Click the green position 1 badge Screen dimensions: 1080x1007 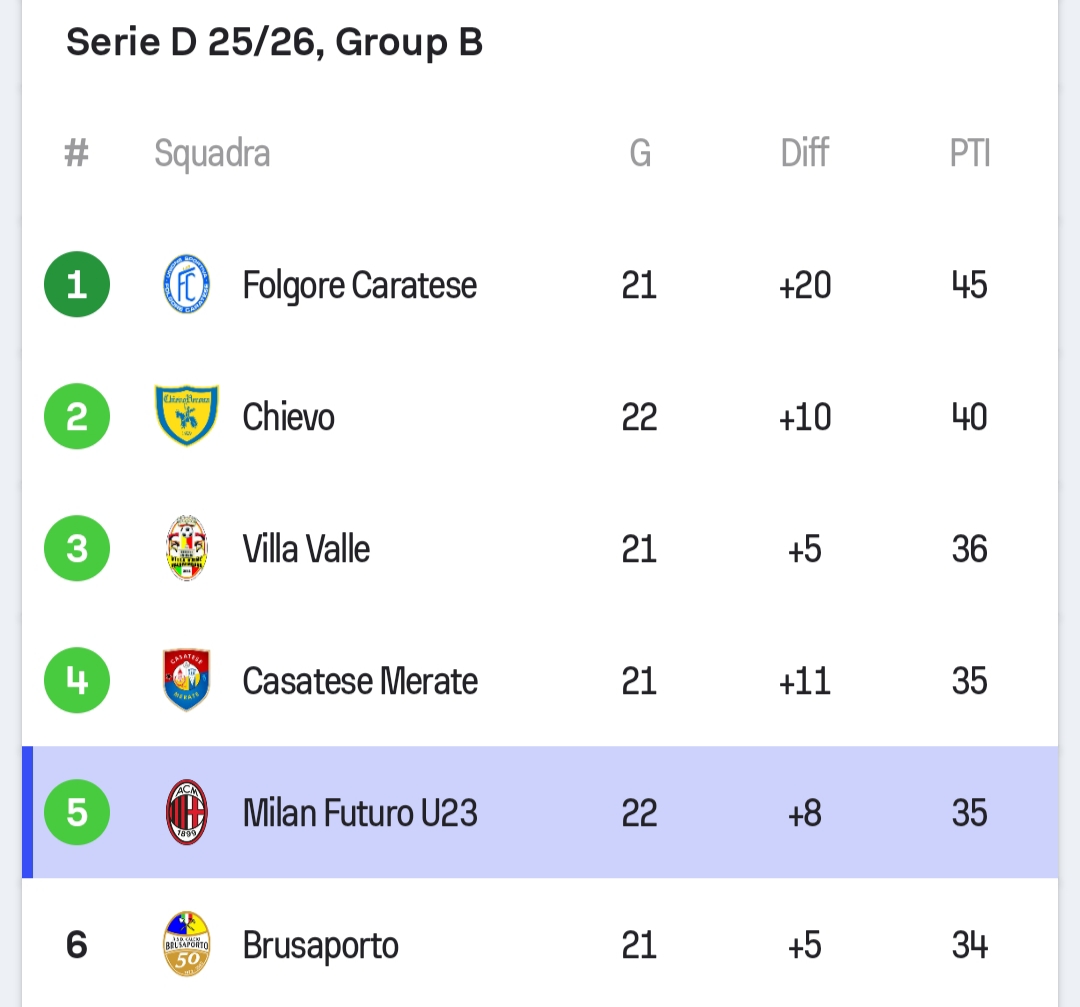coord(77,284)
